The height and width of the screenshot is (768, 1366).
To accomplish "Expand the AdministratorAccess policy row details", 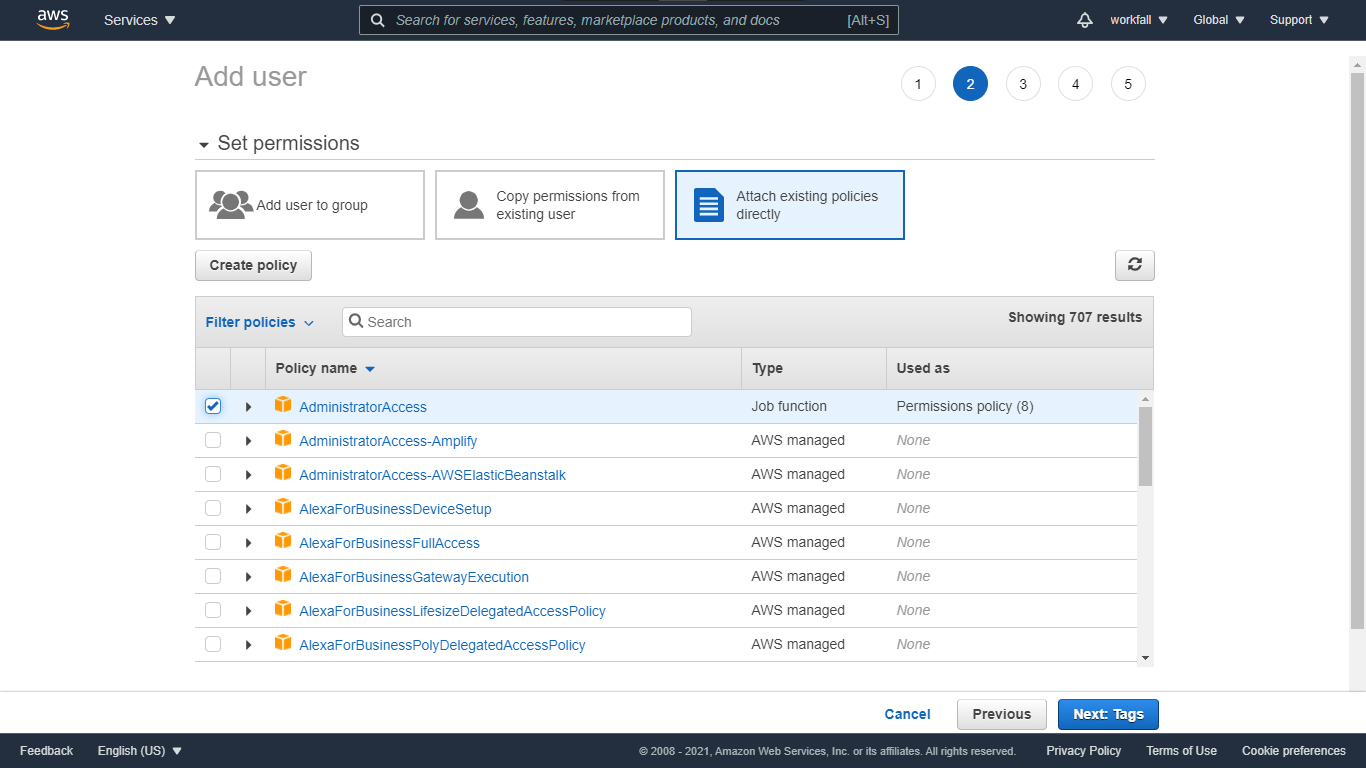I will 248,407.
